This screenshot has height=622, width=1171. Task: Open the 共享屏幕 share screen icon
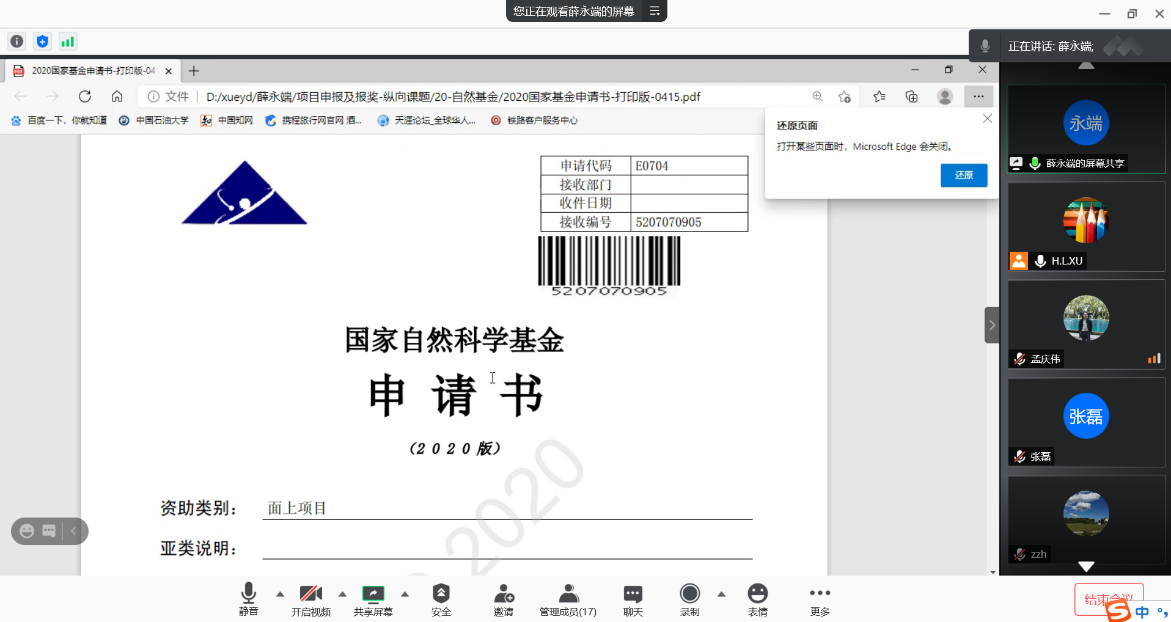(373, 599)
